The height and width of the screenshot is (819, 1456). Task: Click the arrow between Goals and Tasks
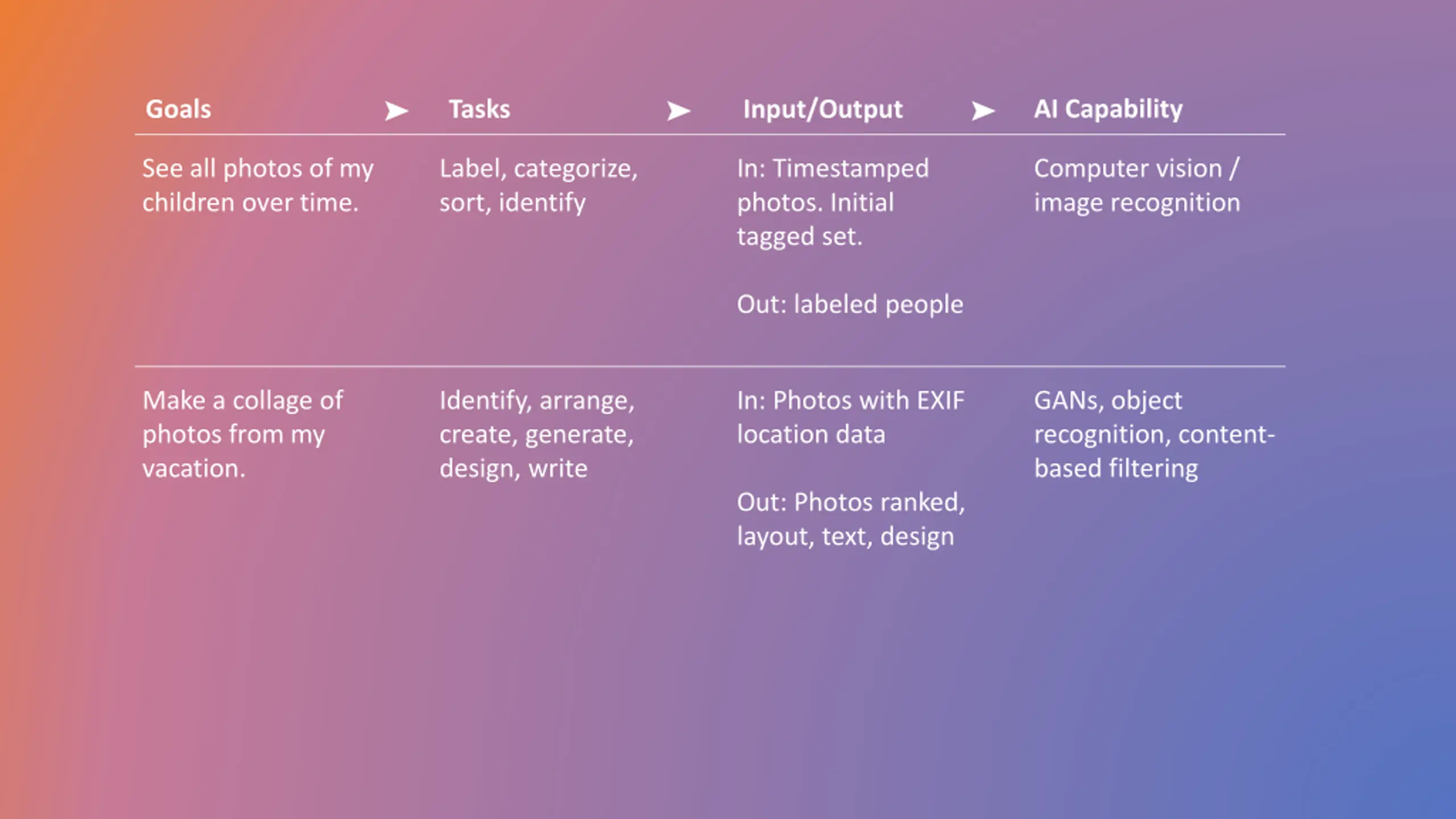pos(396,110)
